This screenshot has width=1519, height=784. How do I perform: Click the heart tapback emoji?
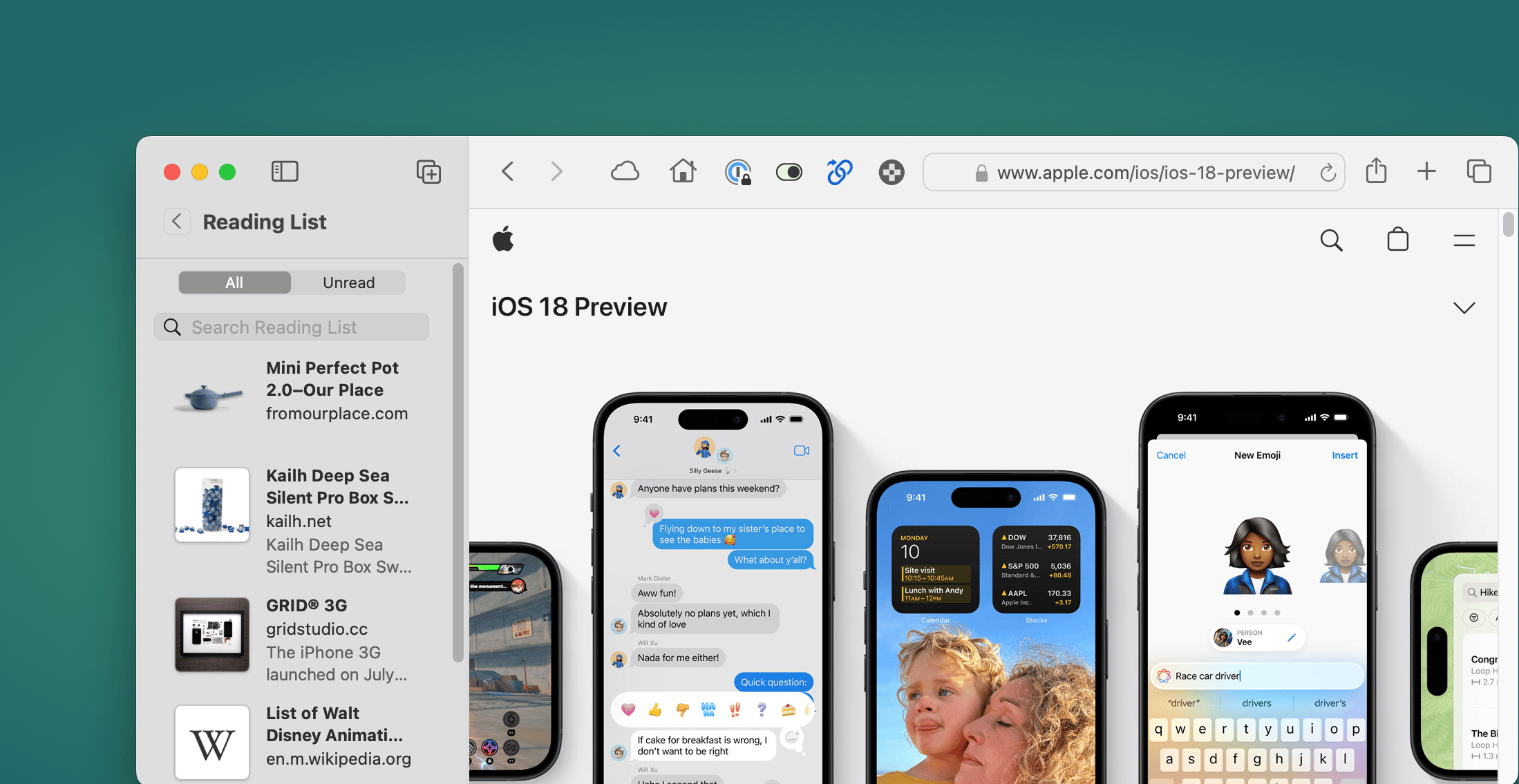[628, 709]
